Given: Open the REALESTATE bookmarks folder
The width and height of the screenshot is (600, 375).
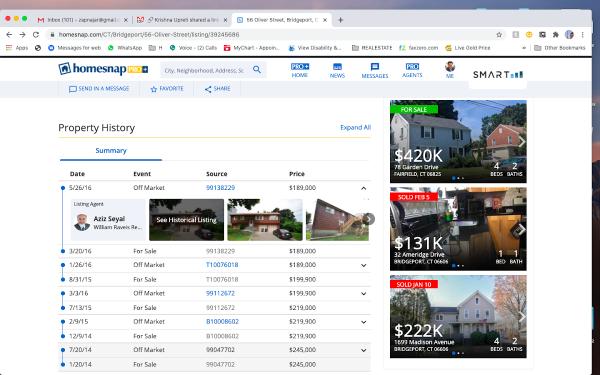Looking at the screenshot, I should [x=372, y=48].
